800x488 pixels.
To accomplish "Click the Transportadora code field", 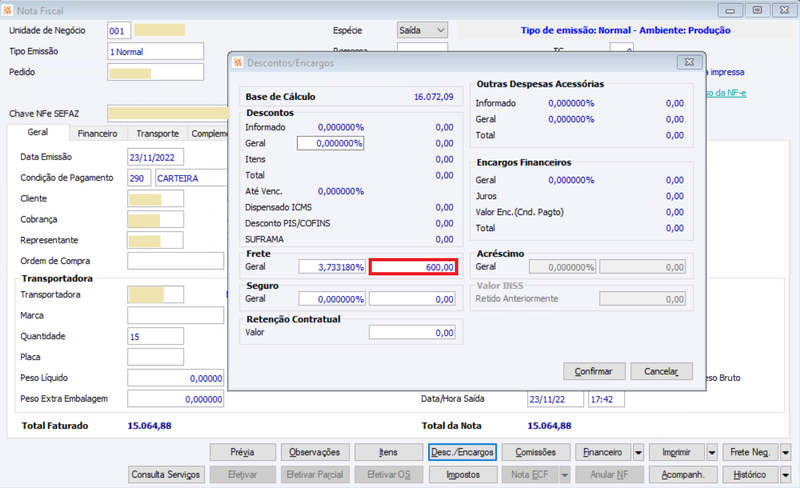I will click(x=156, y=295).
